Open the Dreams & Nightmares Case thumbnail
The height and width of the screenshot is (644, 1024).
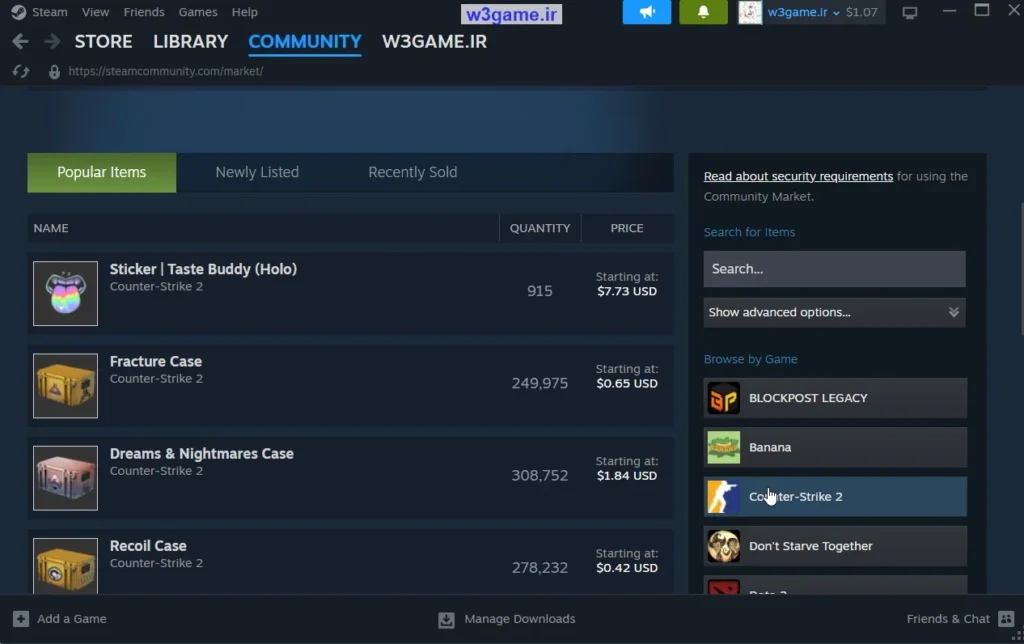(x=65, y=478)
